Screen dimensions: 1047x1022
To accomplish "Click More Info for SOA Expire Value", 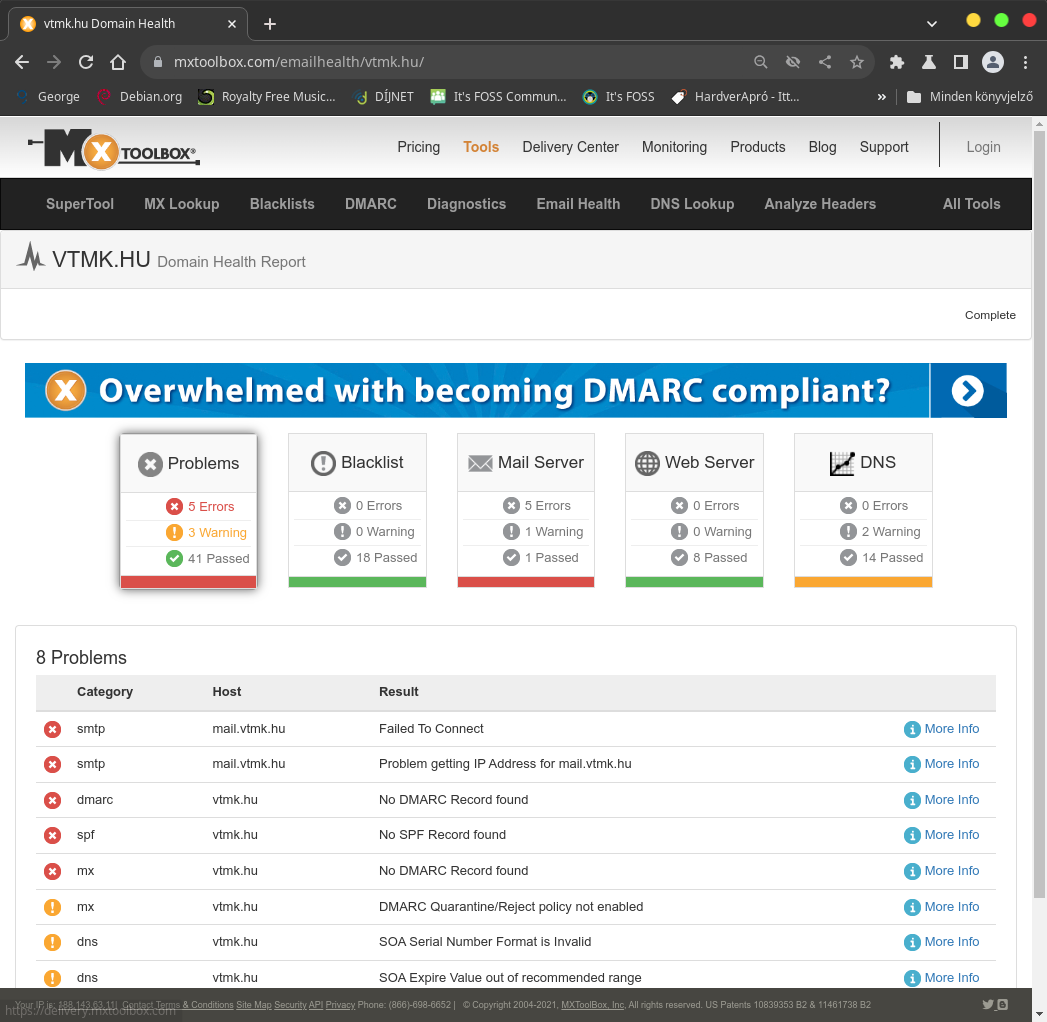I will click(952, 977).
